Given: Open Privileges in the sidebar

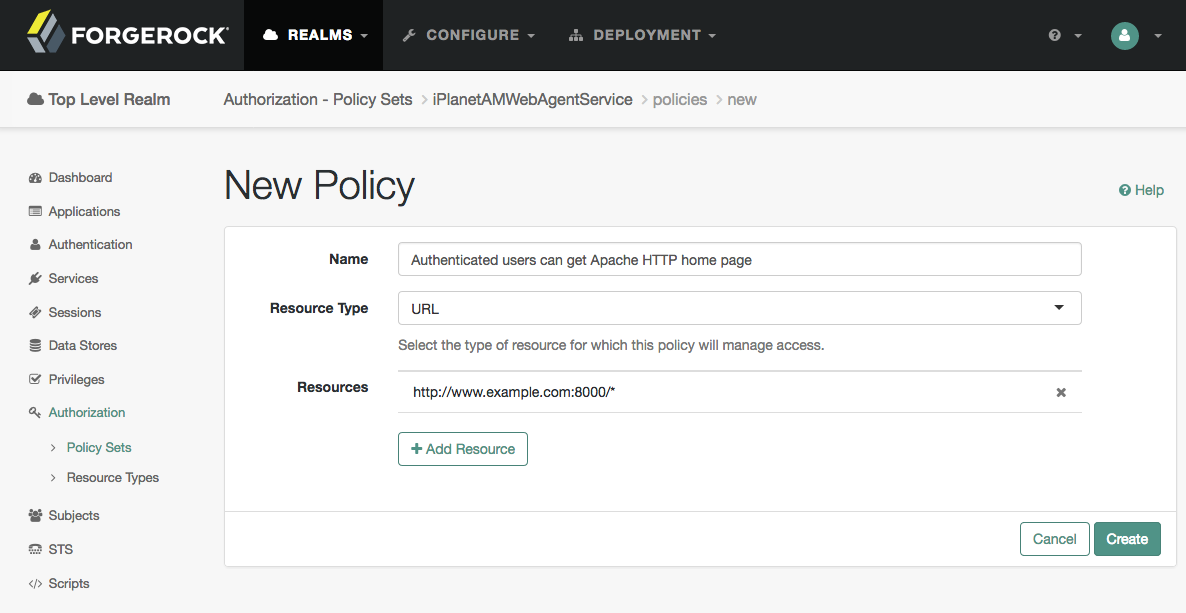Looking at the screenshot, I should tap(76, 379).
